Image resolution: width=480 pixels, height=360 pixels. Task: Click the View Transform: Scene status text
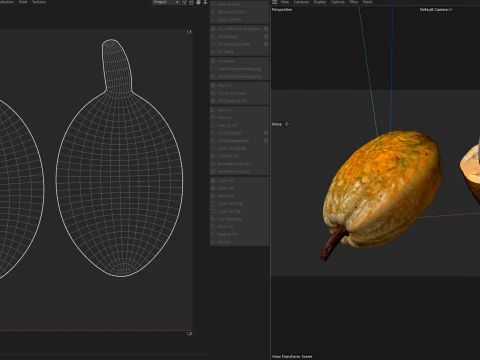pos(292,357)
